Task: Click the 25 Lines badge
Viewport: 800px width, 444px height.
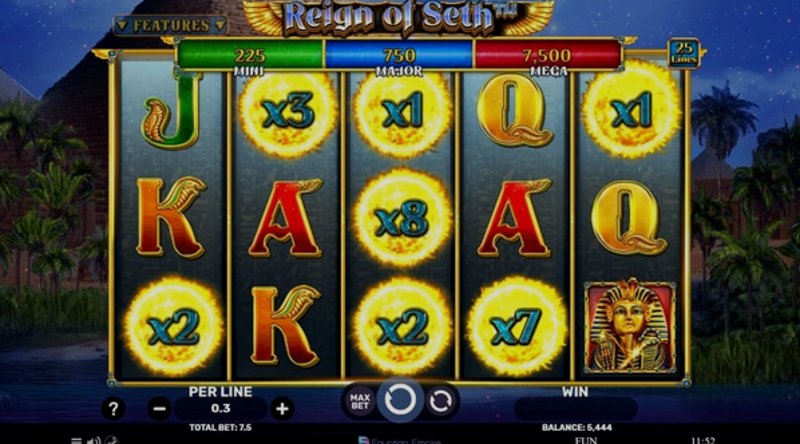Action: click(684, 53)
